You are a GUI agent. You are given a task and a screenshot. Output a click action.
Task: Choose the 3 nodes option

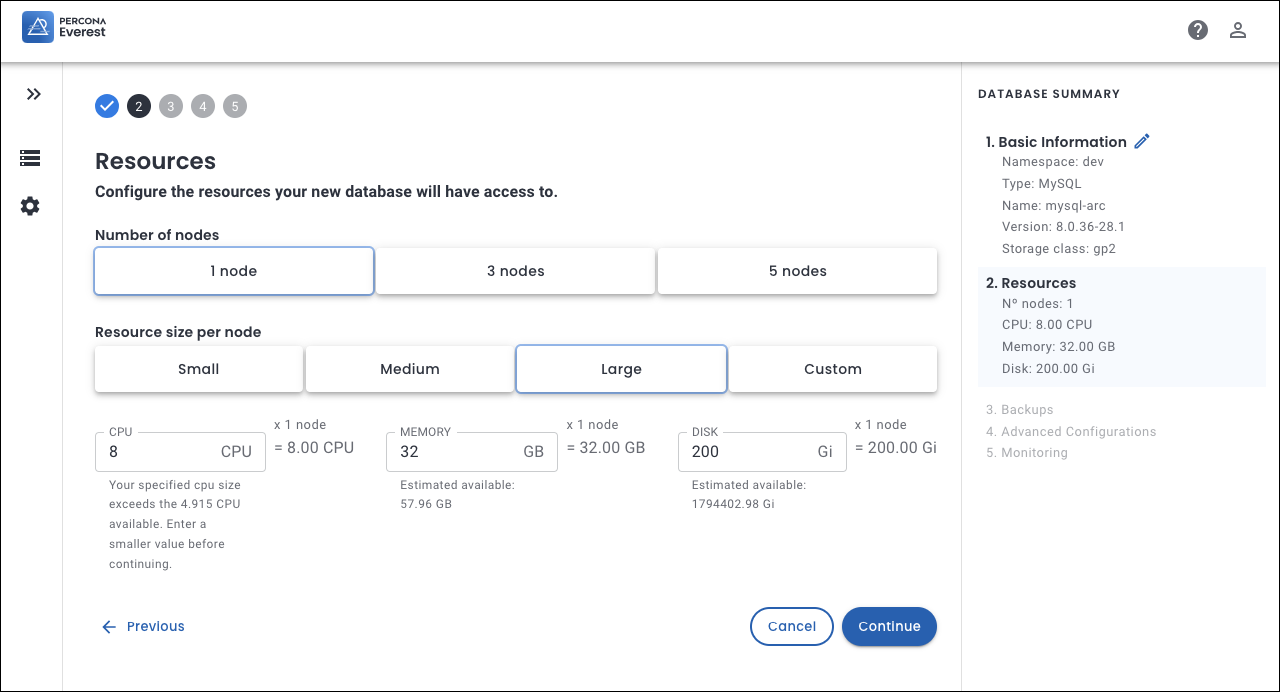pyautogui.click(x=515, y=271)
